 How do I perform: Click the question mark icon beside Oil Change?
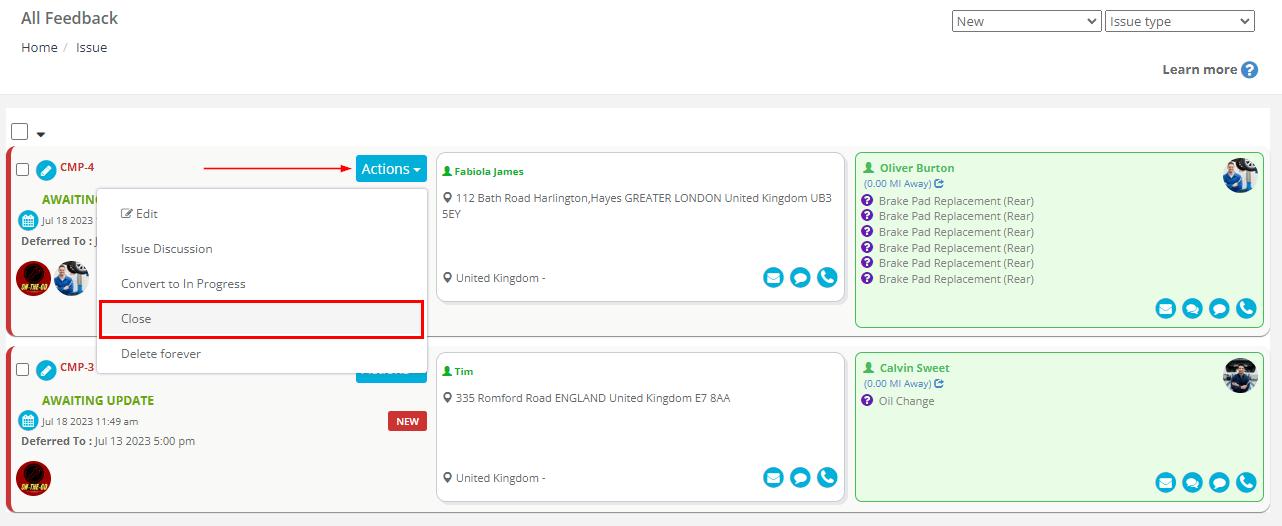click(868, 401)
